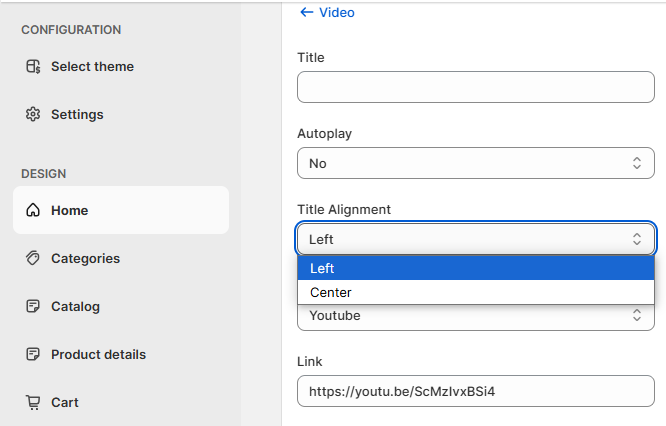This screenshot has width=666, height=426.
Task: Choose Left alignment option
Action: [x=476, y=268]
